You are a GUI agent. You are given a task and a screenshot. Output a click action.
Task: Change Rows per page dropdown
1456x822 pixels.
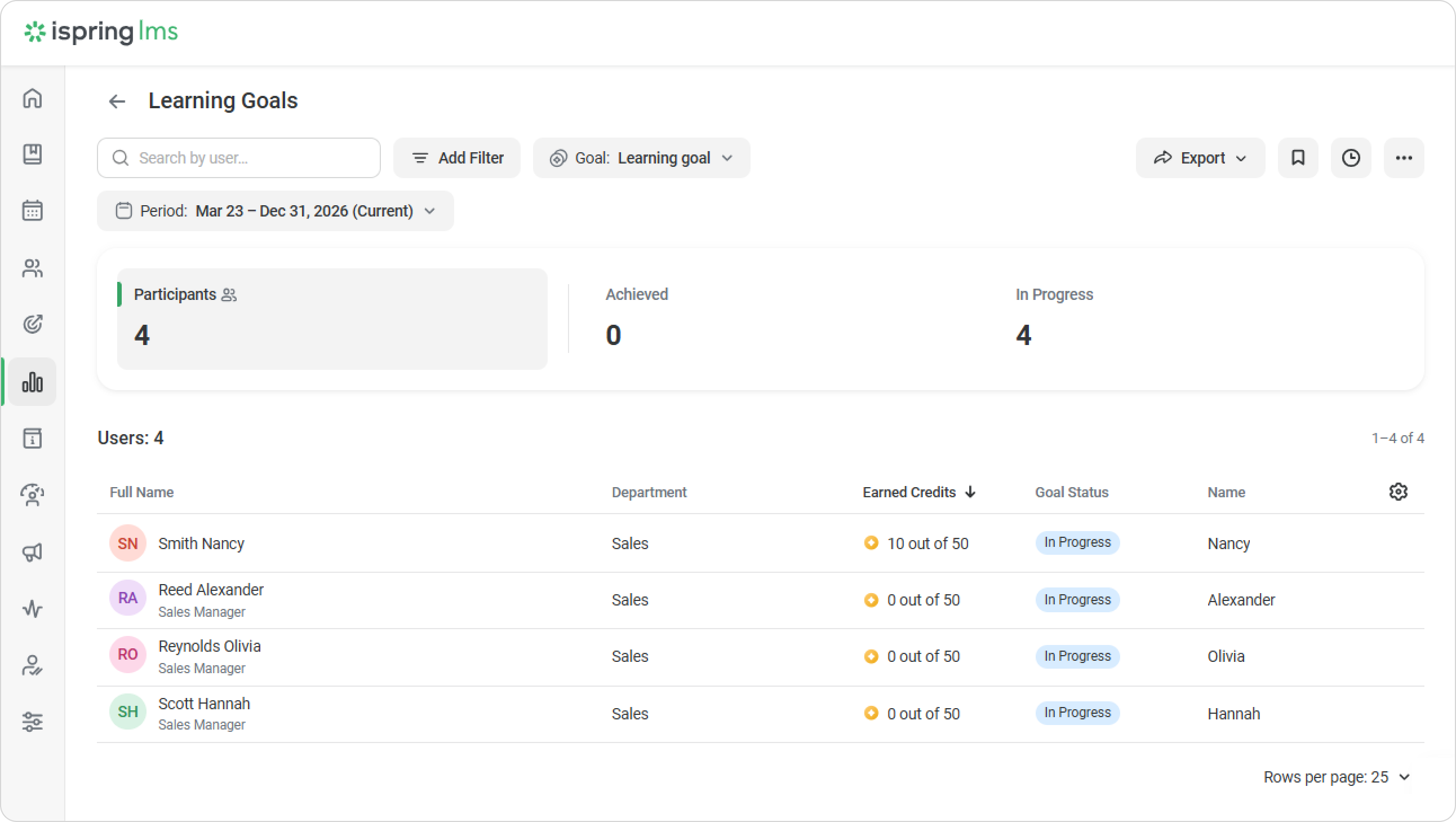point(1337,777)
